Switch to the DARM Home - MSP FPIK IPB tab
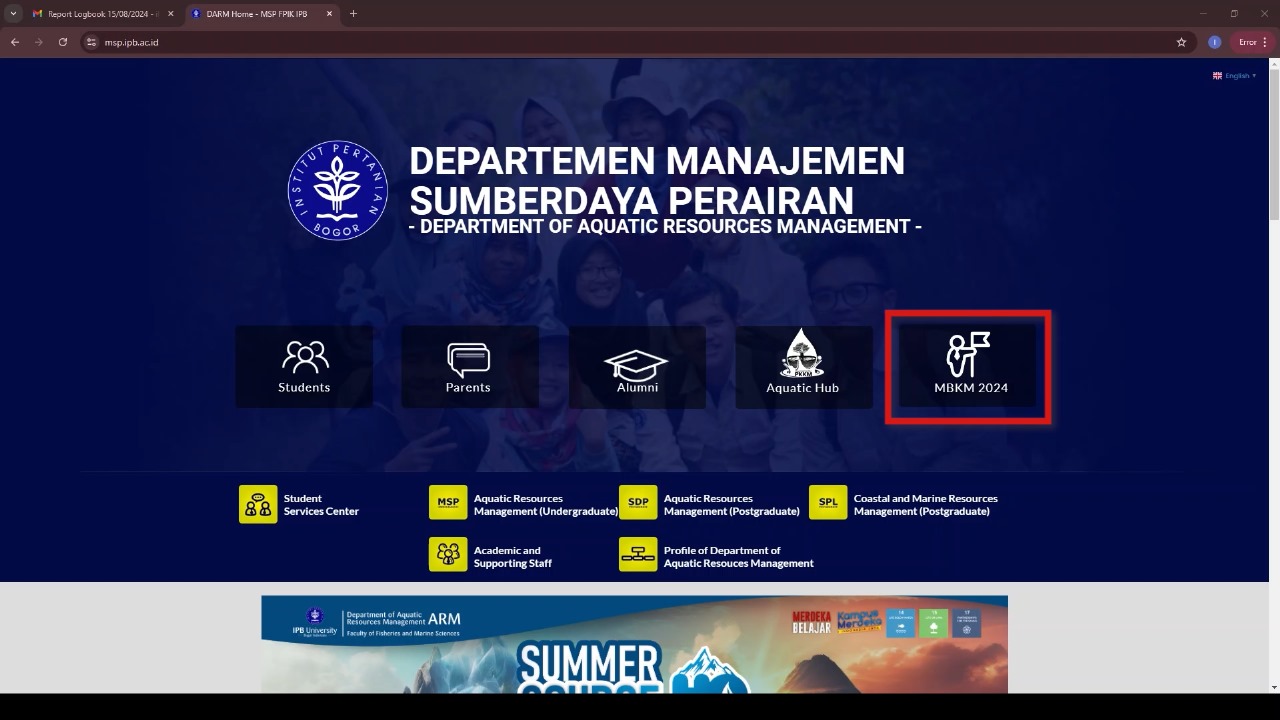The height and width of the screenshot is (720, 1280). (262, 14)
